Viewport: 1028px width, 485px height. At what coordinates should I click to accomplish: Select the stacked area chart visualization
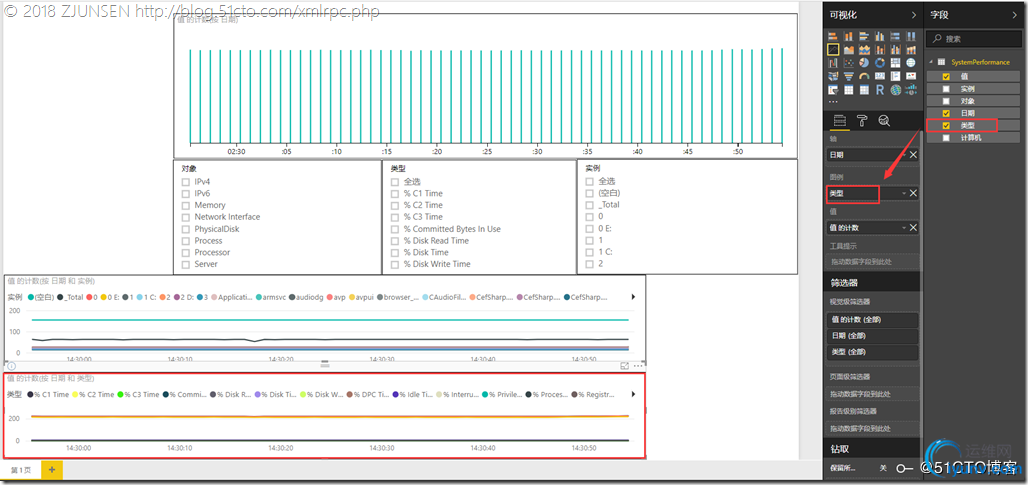tap(864, 49)
